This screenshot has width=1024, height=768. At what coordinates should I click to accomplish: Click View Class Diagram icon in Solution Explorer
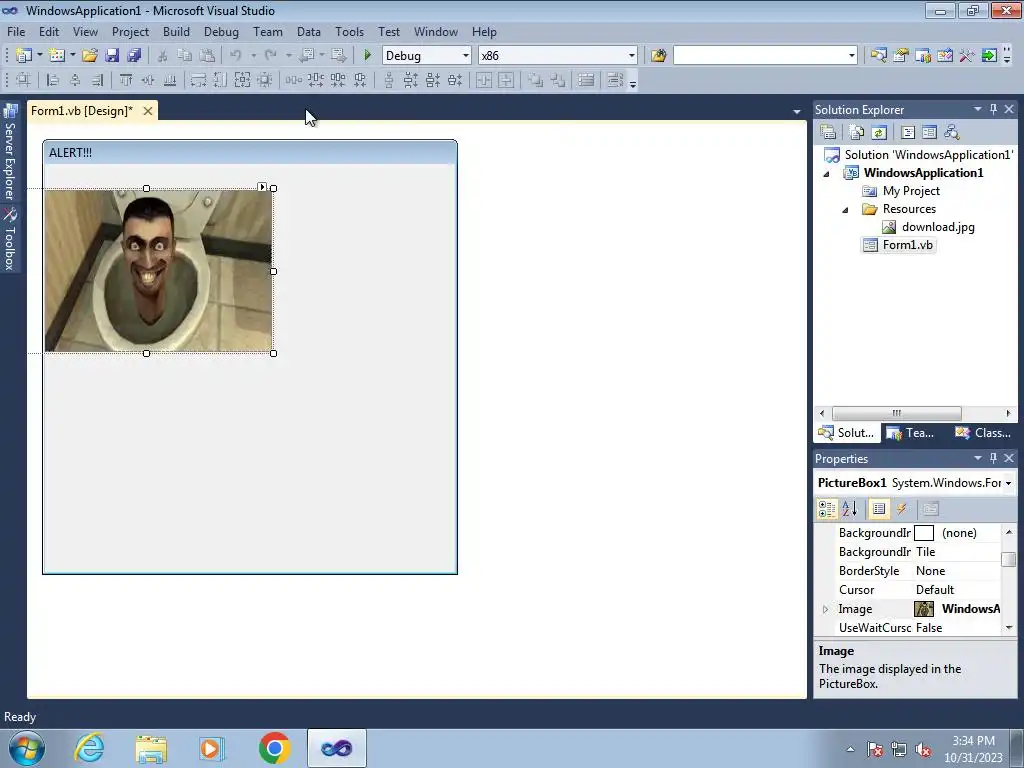click(x=952, y=133)
